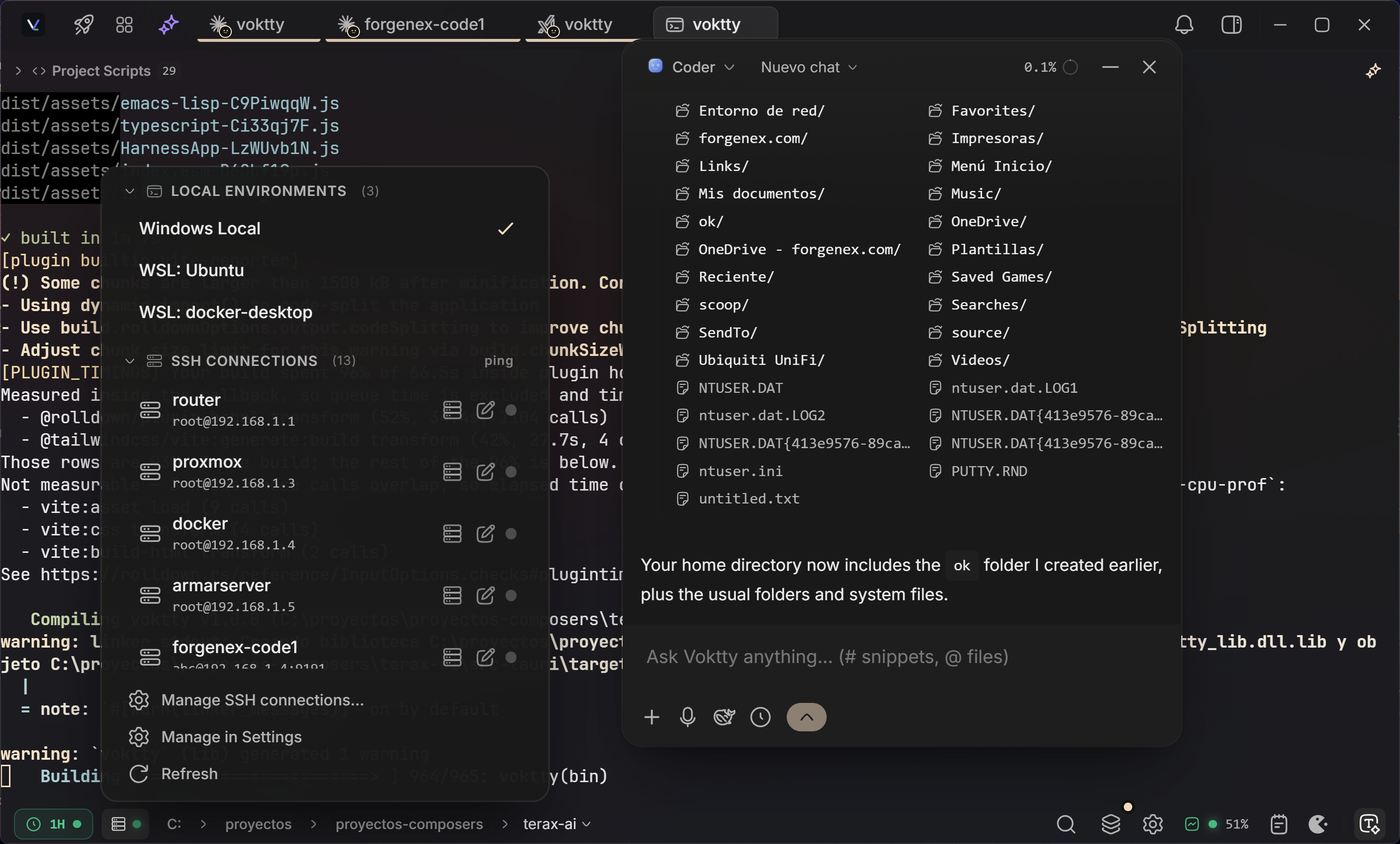
Task: Toggle the environment picker button in status bar
Action: [x=126, y=824]
